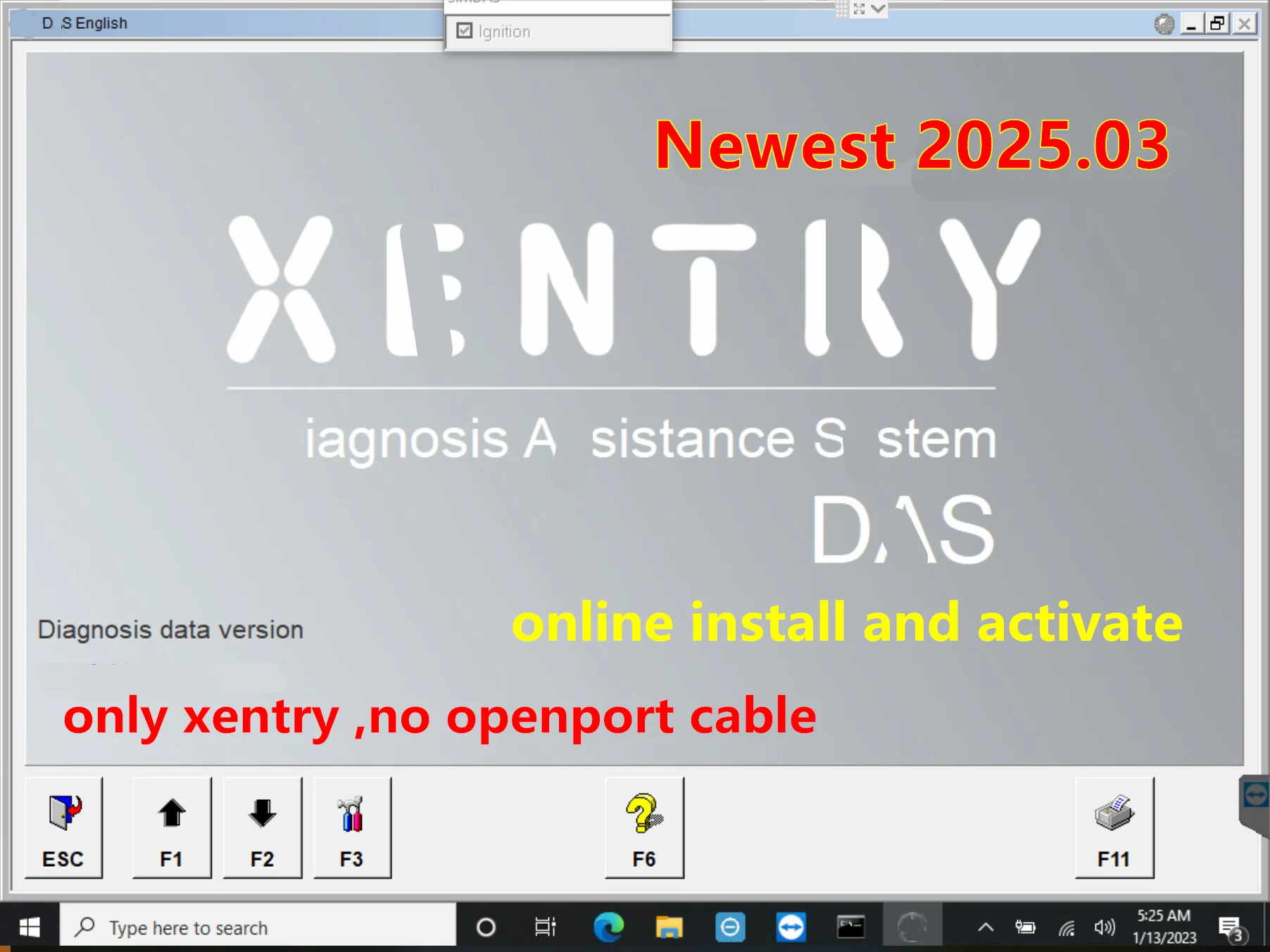The image size is (1270, 952).
Task: Open File Explorer from taskbar
Action: pos(669,927)
